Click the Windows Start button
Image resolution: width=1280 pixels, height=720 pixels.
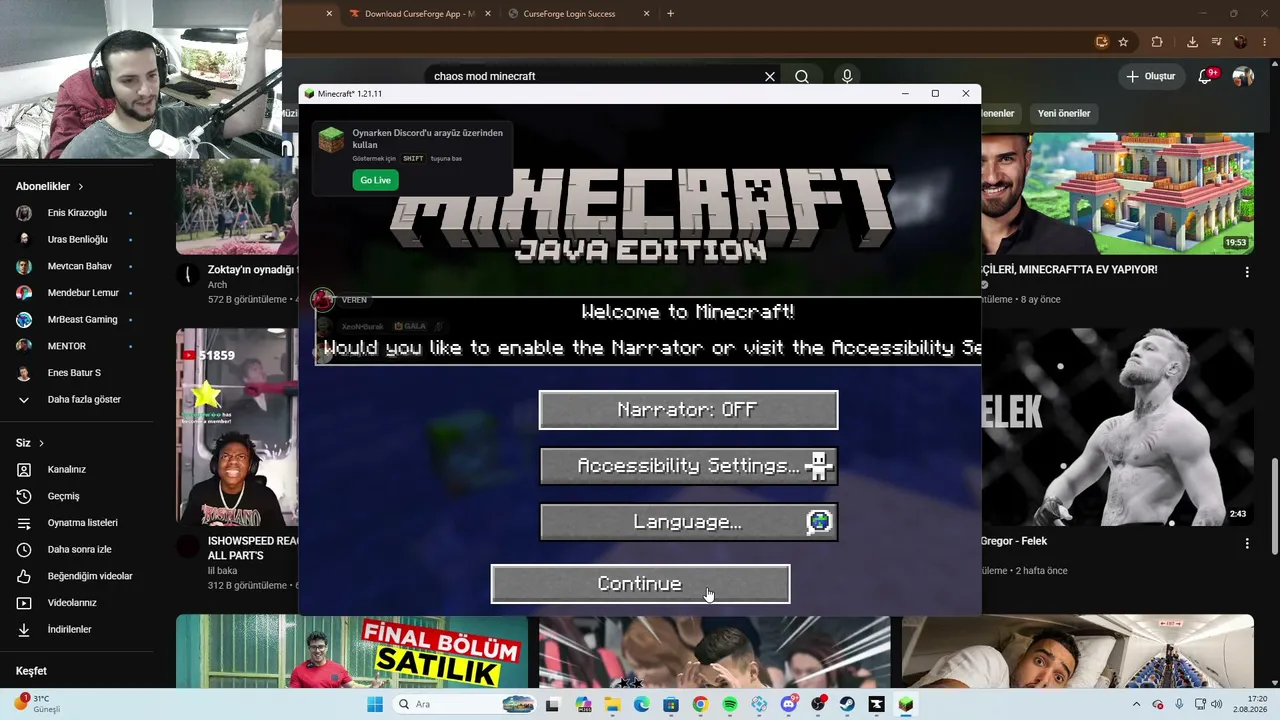[375, 705]
